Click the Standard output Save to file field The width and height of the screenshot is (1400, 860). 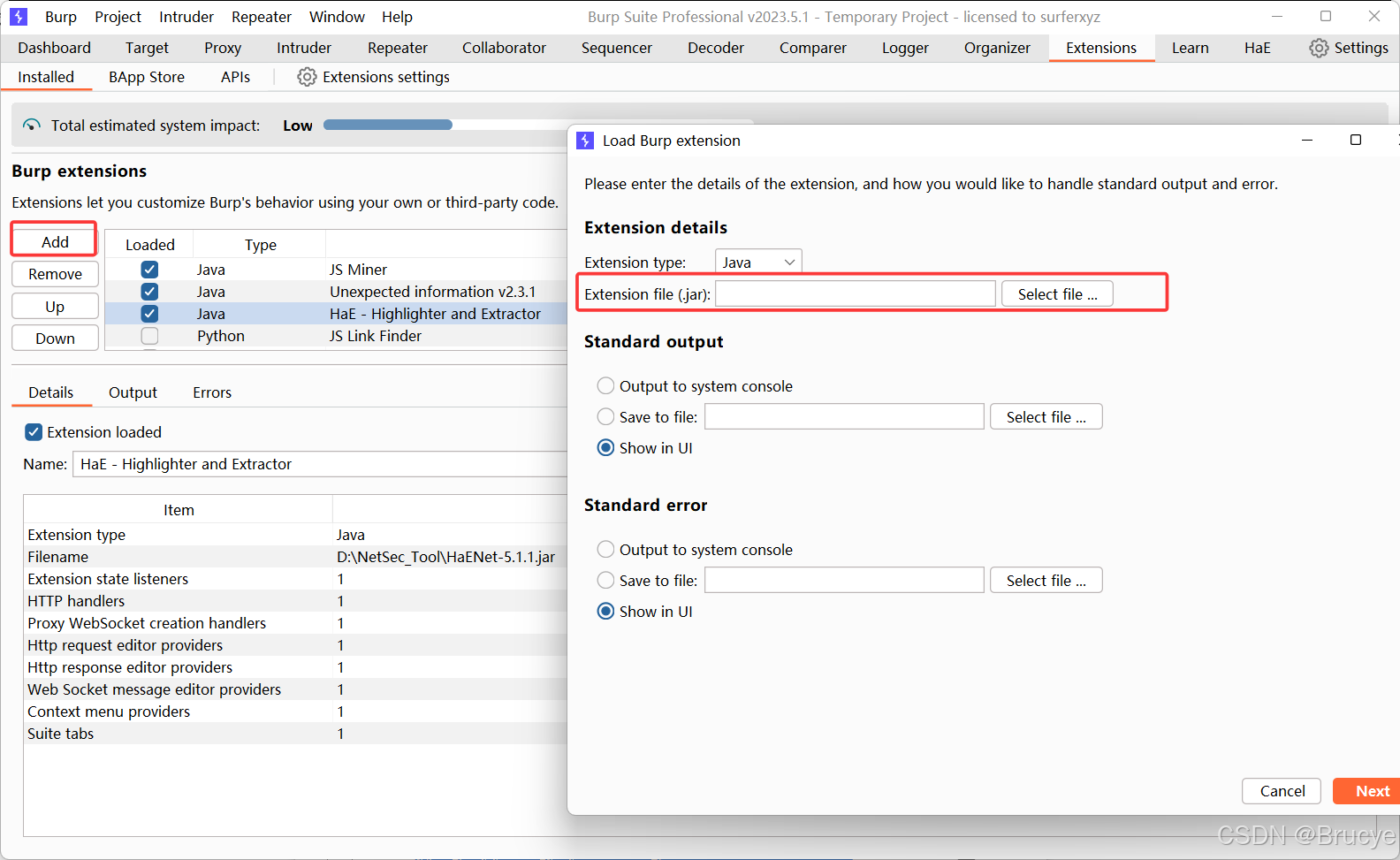pyautogui.click(x=844, y=417)
